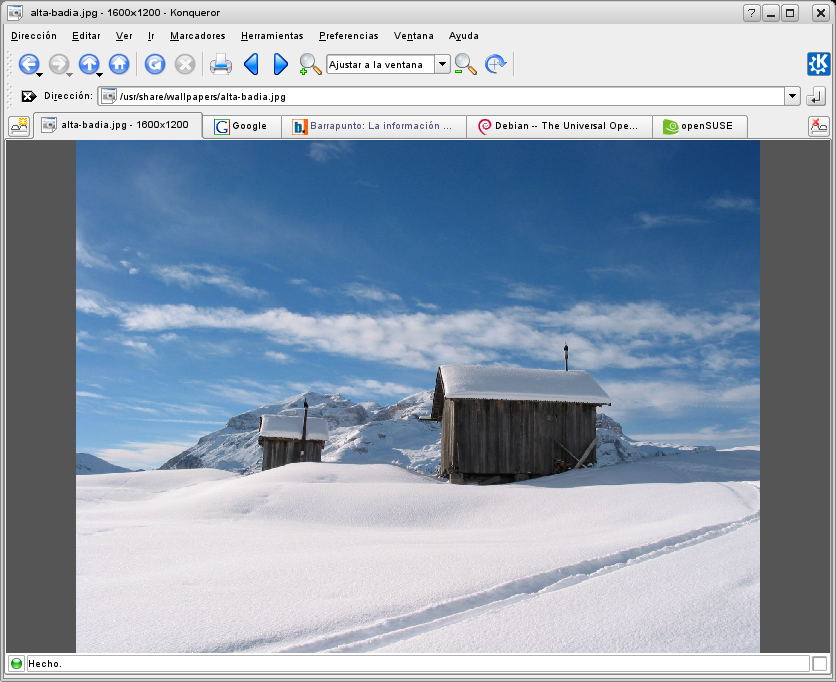
Task: Close current tab using right tab-bar button
Action: pos(818,126)
